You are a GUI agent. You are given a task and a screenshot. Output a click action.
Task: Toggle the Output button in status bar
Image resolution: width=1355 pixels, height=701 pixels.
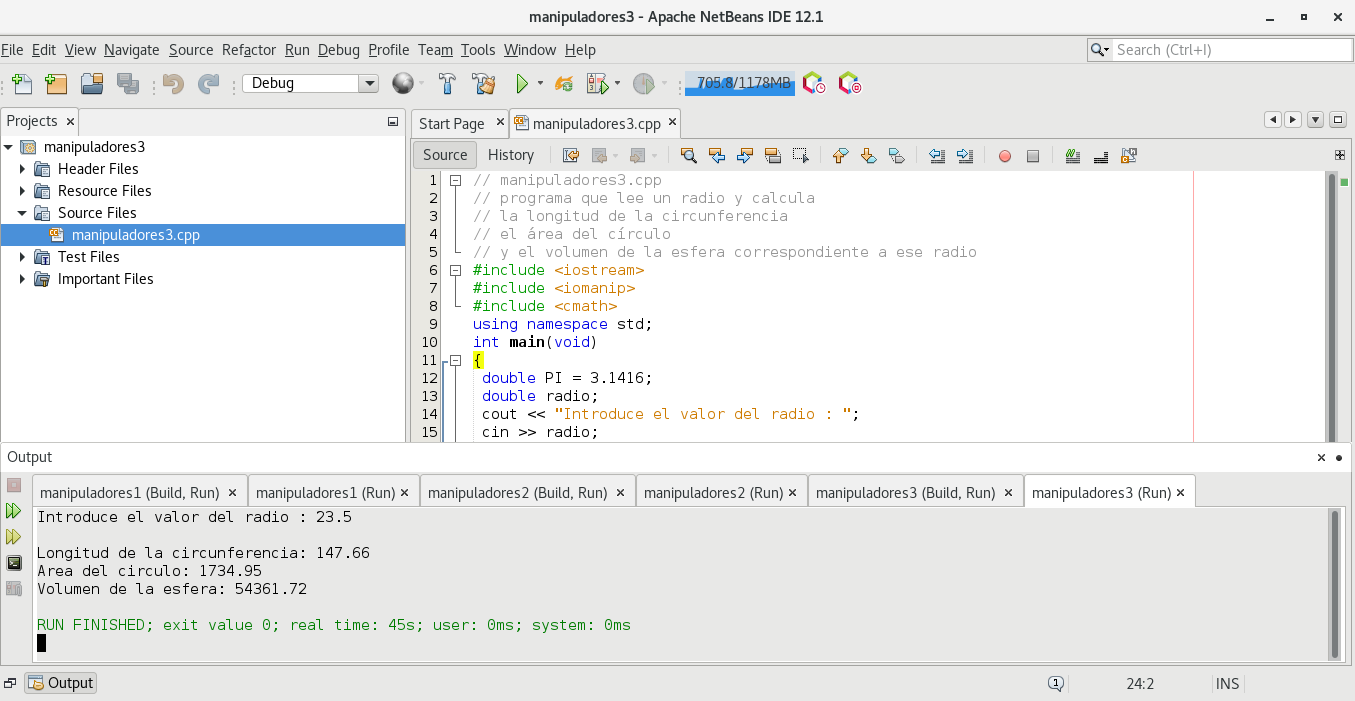pos(61,683)
